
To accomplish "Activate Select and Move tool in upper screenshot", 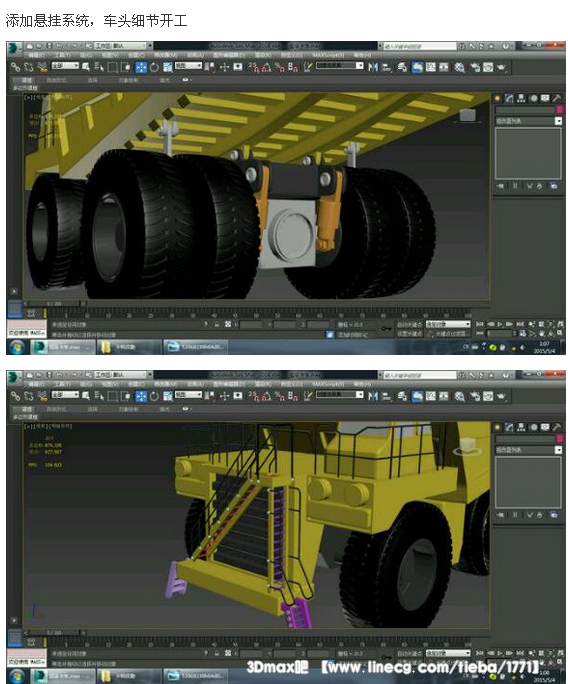I will point(140,67).
